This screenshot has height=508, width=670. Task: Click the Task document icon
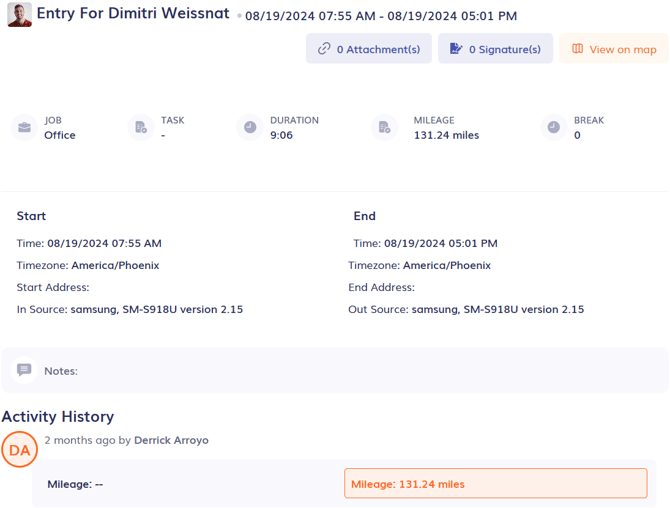(140, 128)
